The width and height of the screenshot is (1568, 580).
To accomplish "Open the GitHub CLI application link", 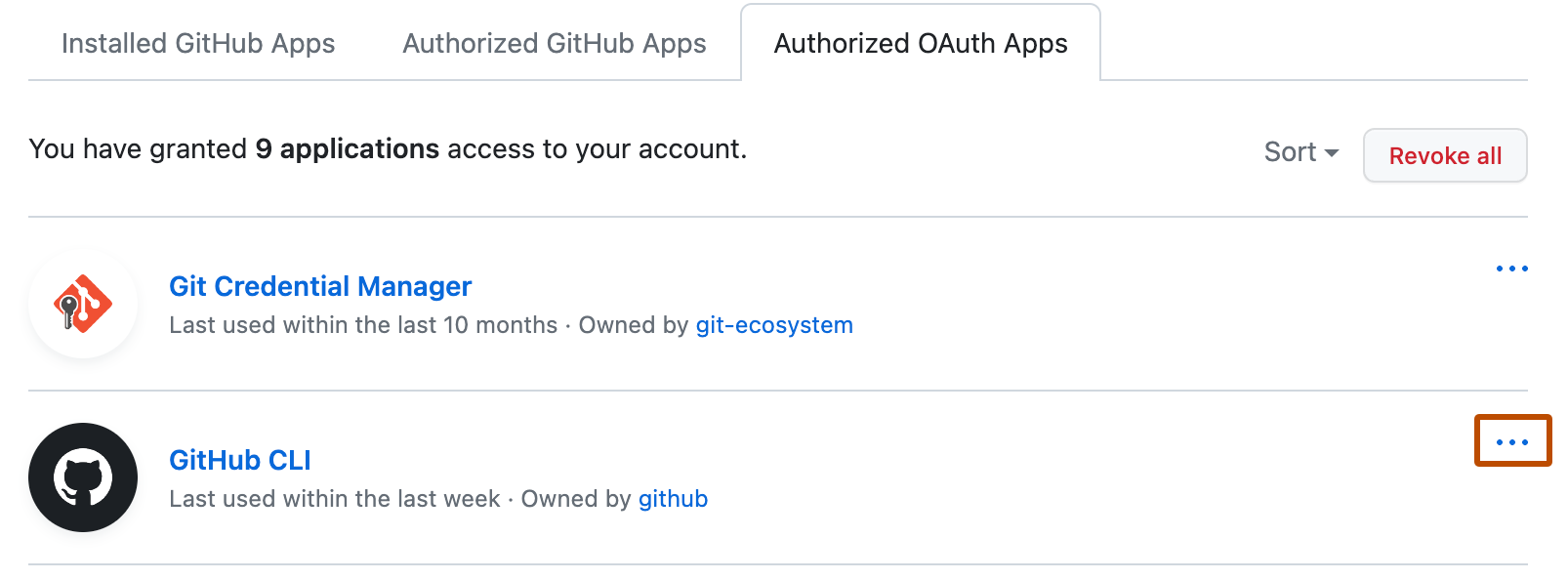I will click(239, 460).
